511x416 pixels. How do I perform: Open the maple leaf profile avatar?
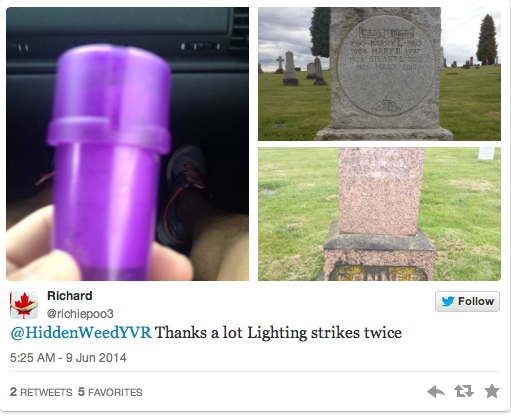(x=24, y=305)
